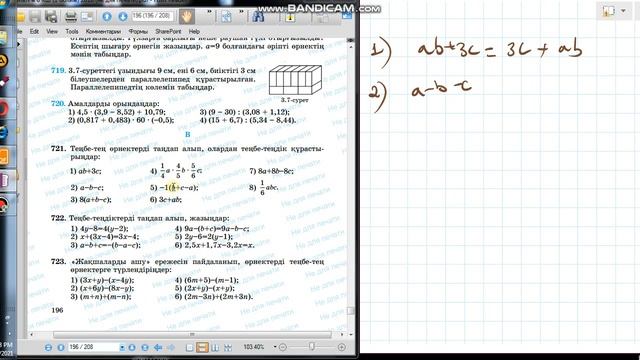Click last page button in bottom bar
Screen dimensions: 640x360
[x=144, y=347]
